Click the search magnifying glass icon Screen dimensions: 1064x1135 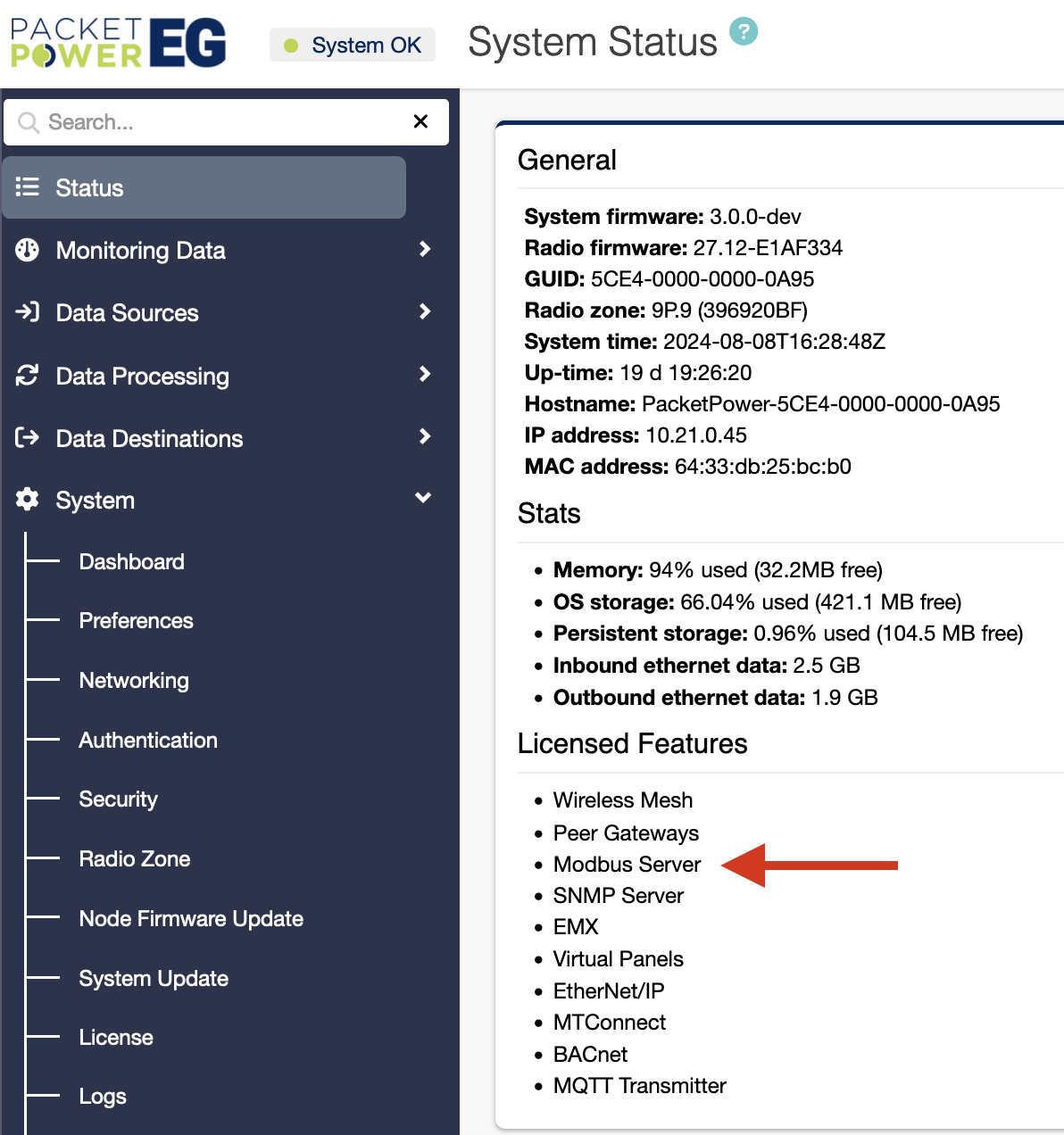click(29, 121)
